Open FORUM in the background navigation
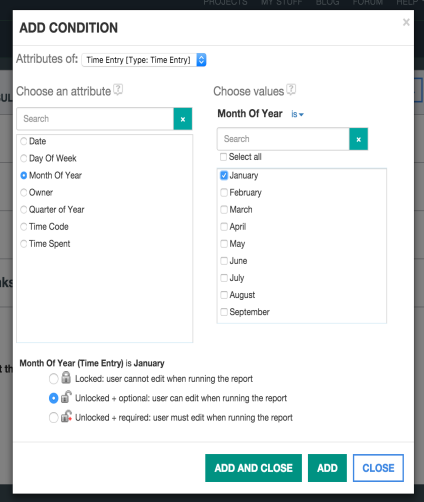 point(368,3)
